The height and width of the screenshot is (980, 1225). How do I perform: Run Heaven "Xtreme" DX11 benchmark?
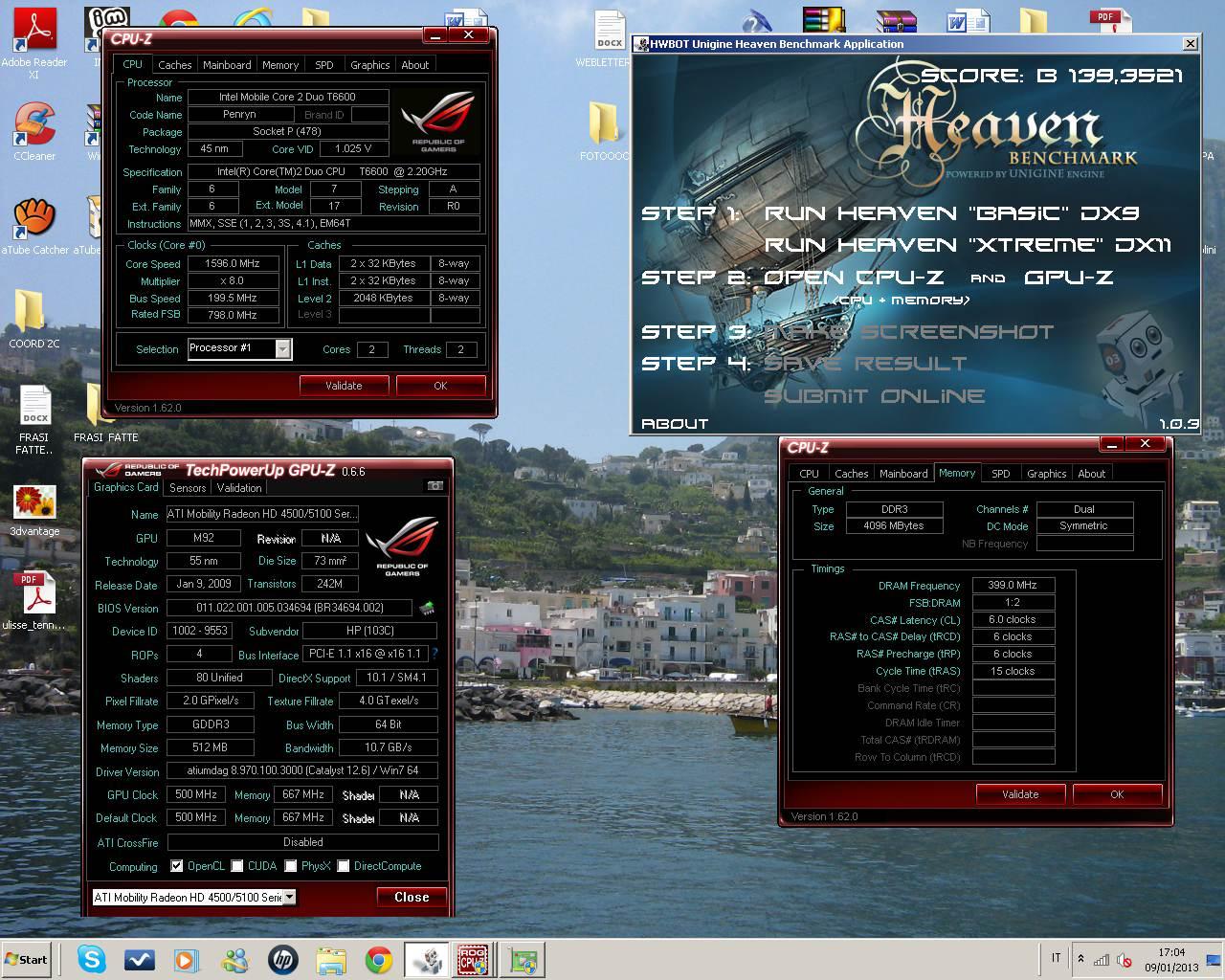968,245
